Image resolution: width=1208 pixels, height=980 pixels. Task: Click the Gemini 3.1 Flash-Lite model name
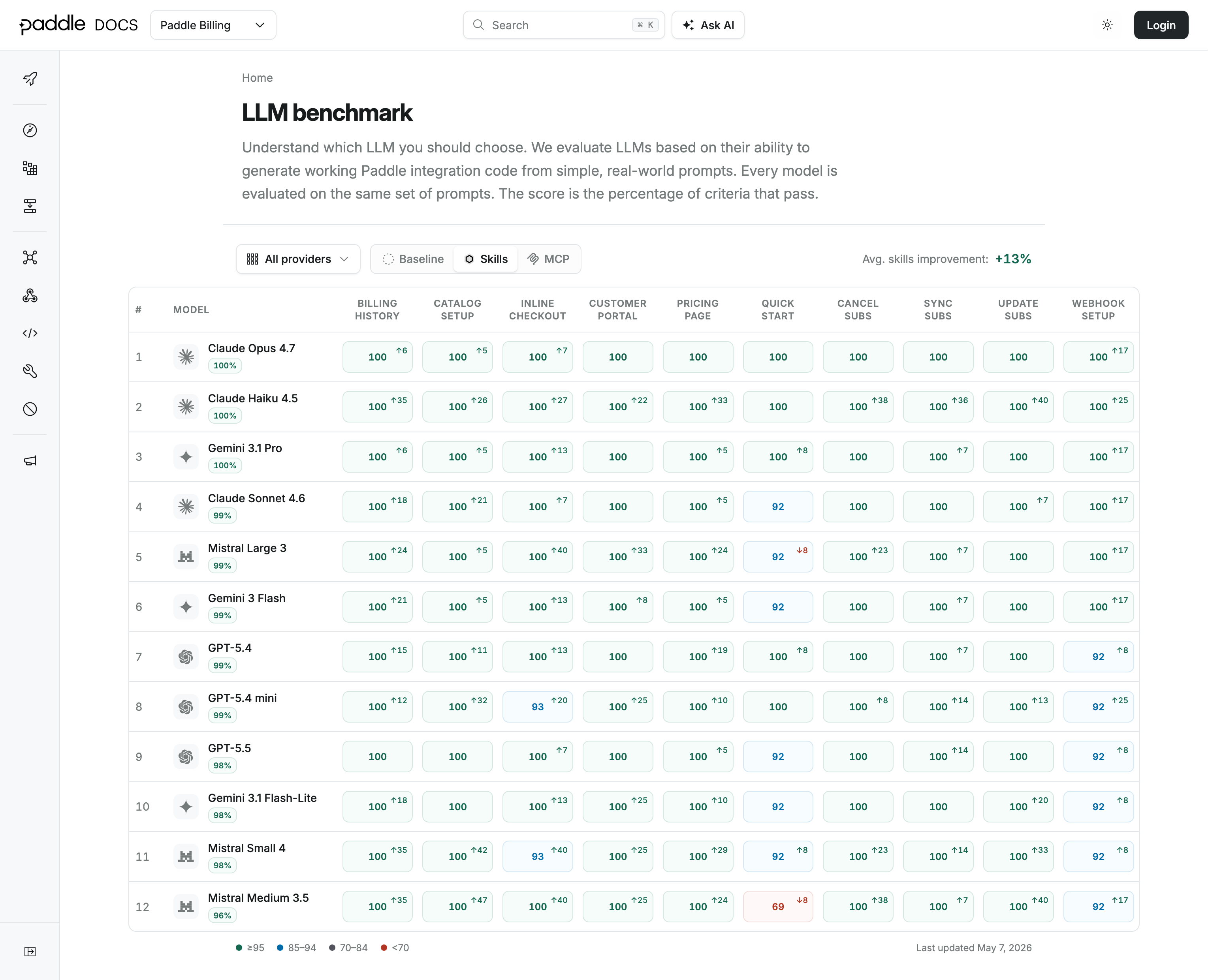tap(262, 798)
